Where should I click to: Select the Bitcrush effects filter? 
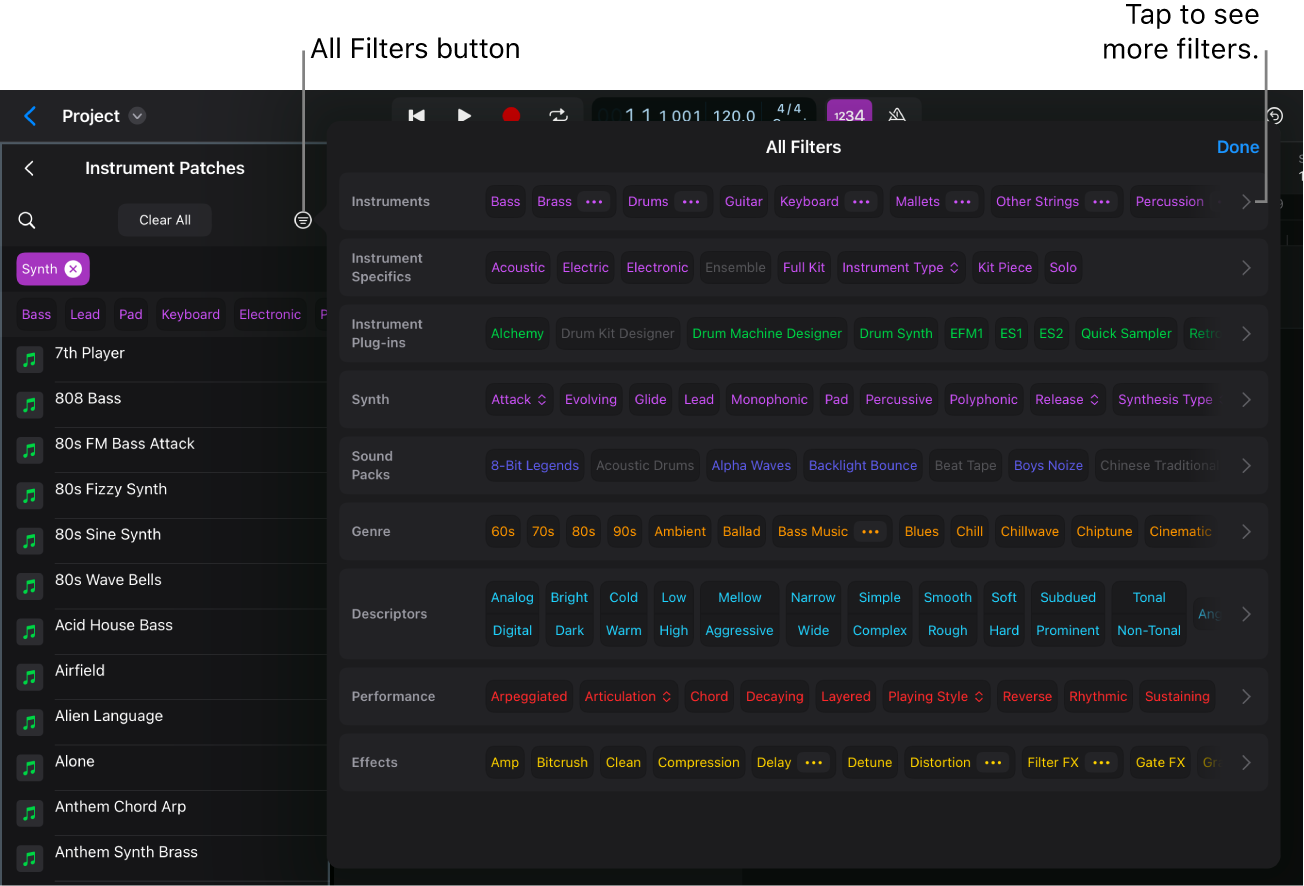(x=562, y=763)
